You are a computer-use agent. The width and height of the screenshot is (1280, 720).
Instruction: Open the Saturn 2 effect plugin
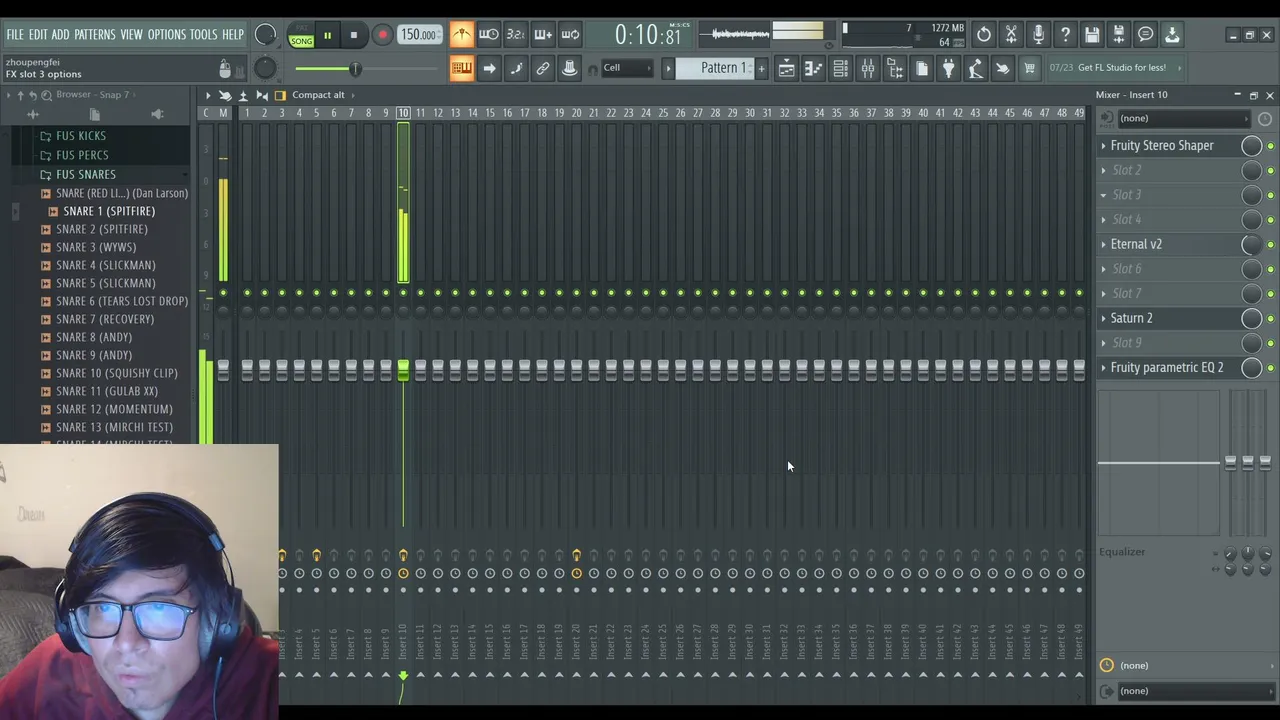tap(1131, 318)
